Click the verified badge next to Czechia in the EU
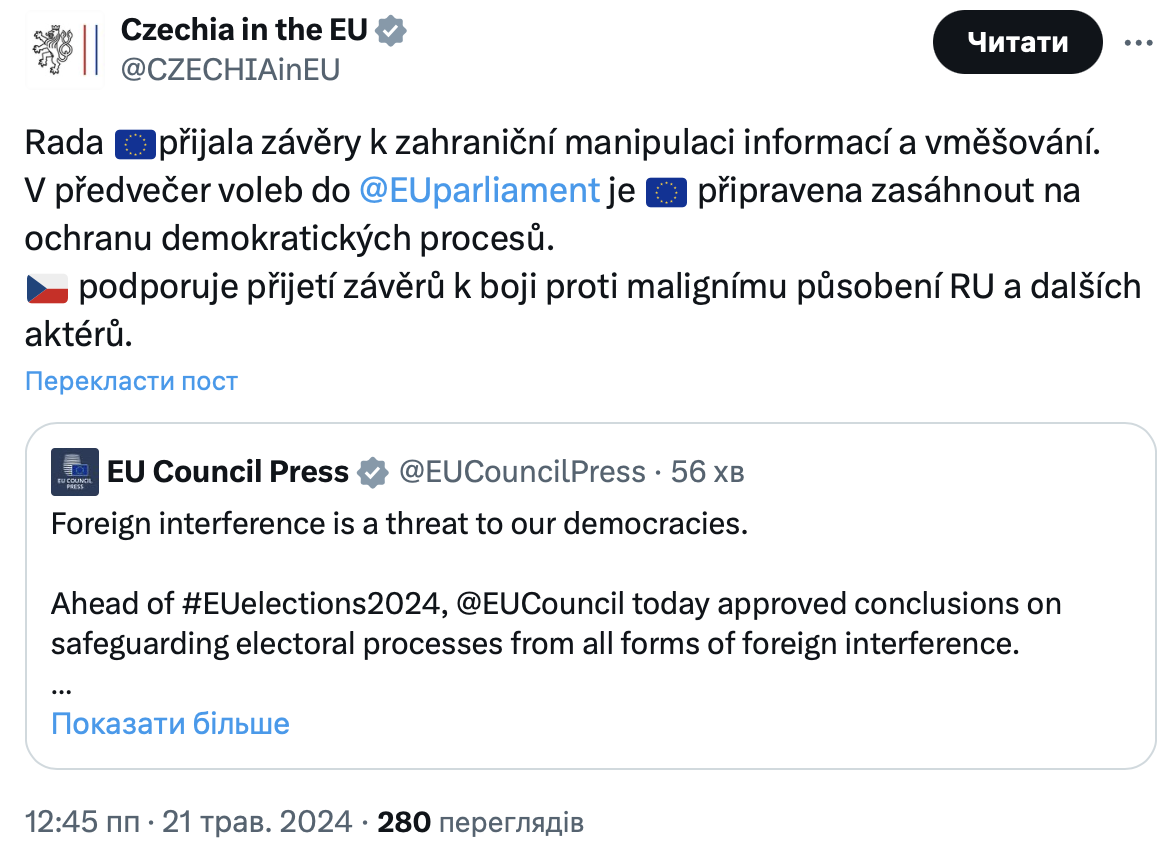This screenshot has height=864, width=1164. [390, 31]
